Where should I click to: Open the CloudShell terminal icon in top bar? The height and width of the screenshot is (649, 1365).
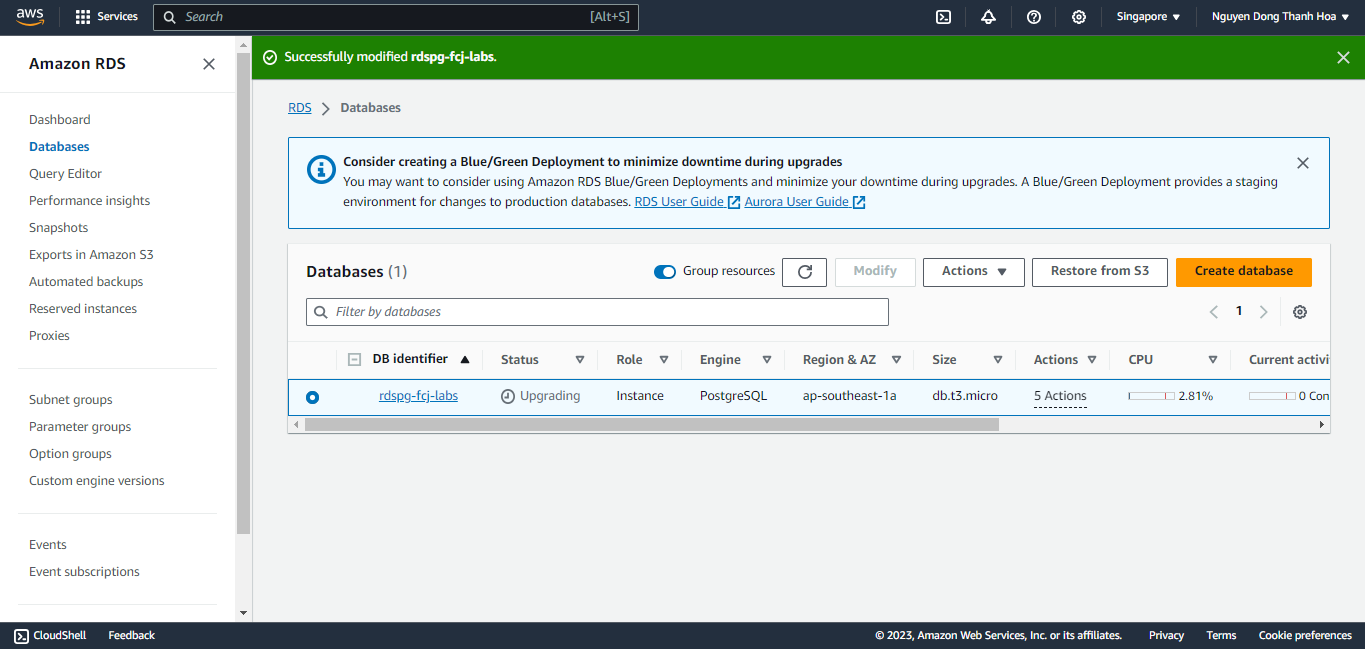[x=943, y=17]
